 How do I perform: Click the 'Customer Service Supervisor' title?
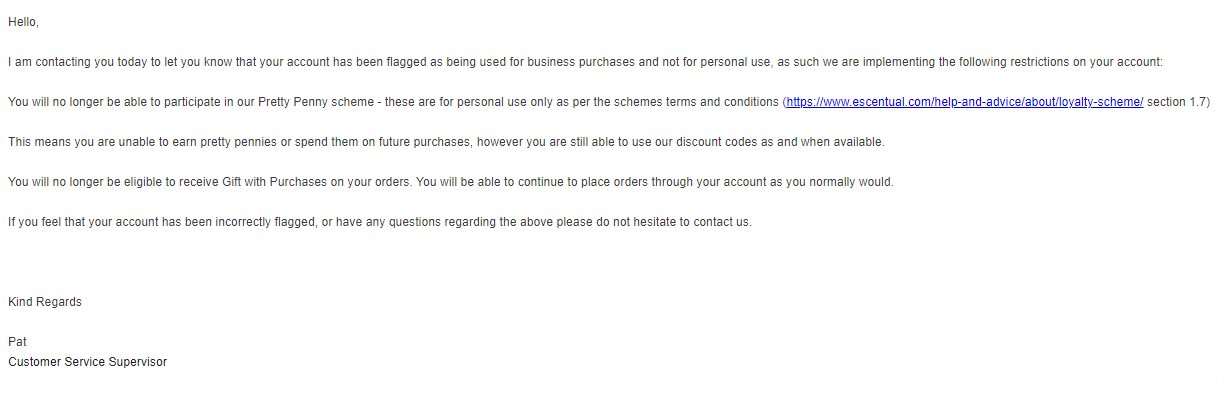pos(87,362)
